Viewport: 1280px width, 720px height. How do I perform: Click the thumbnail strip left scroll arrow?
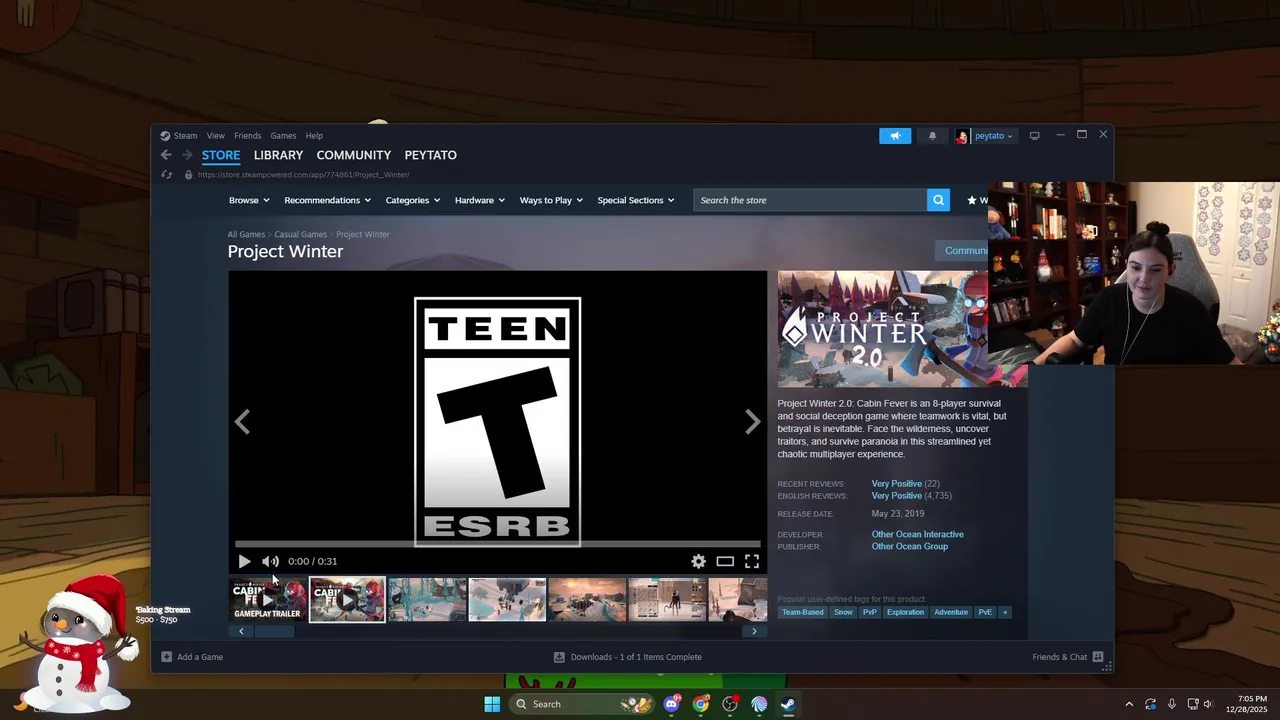(x=241, y=631)
